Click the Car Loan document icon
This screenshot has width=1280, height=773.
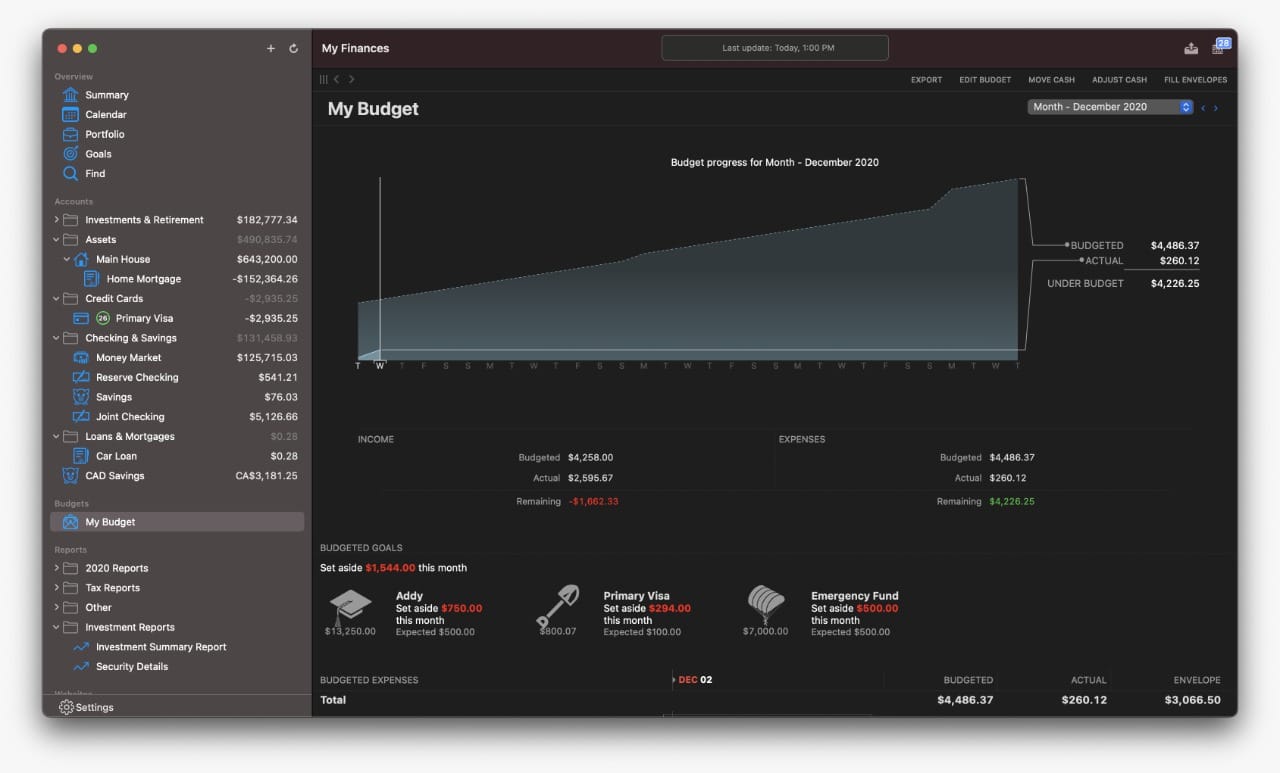pyautogui.click(x=81, y=456)
